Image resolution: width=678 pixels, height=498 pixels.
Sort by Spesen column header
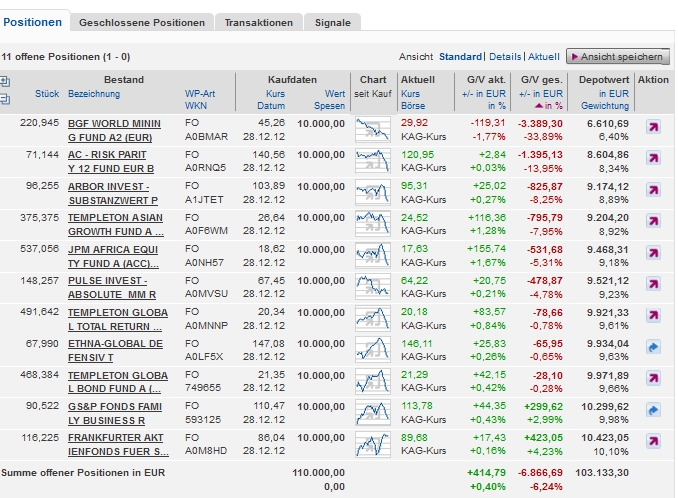329,106
